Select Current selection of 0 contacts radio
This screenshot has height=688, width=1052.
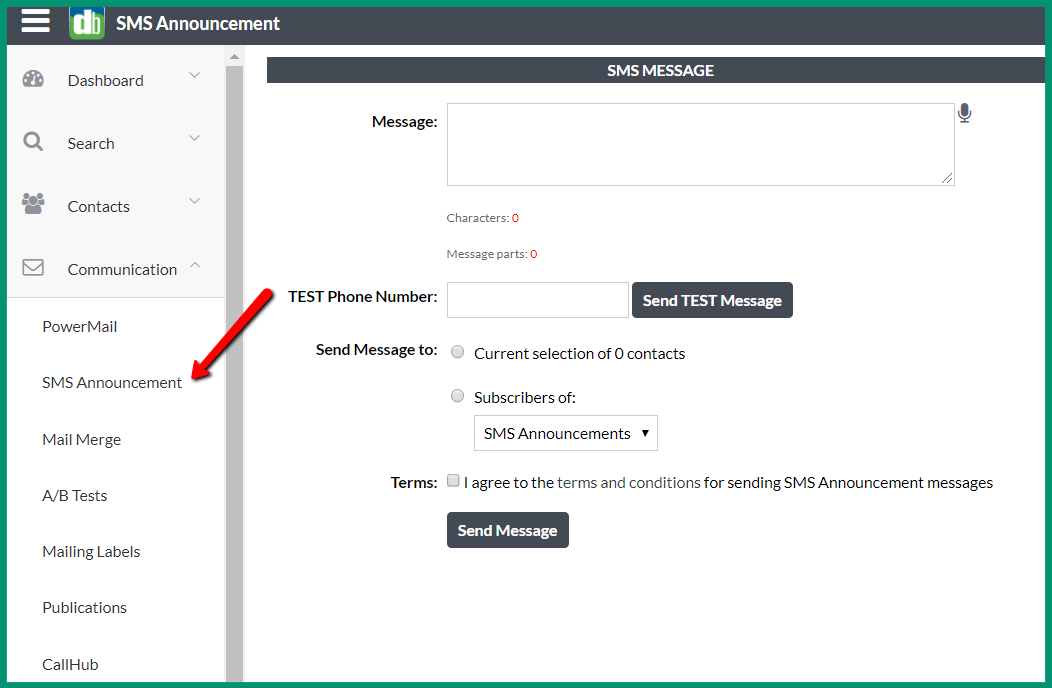[x=458, y=352]
